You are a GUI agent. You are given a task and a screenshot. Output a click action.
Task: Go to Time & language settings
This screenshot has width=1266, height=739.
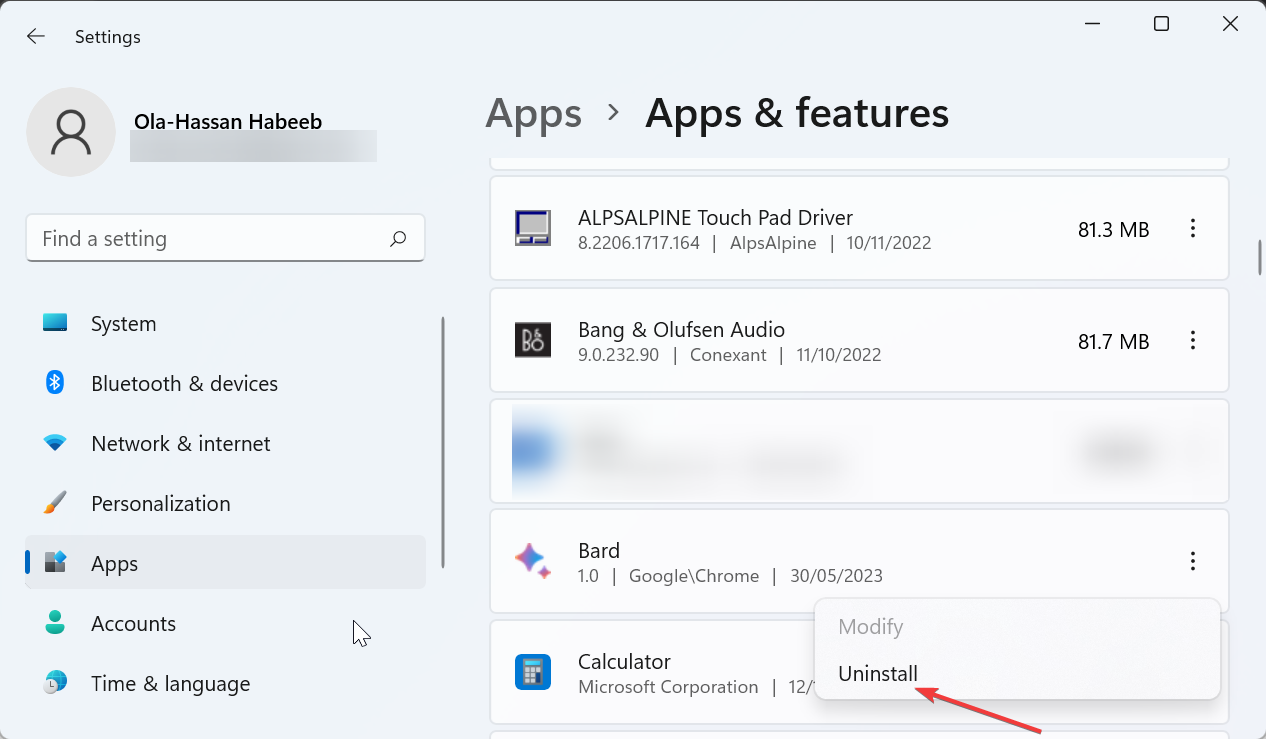[x=225, y=684]
